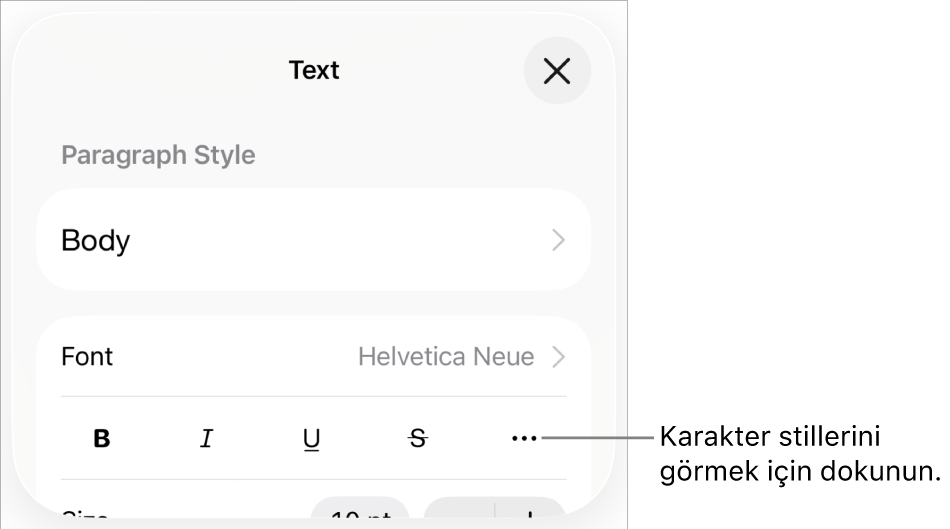
Task: Toggle bold formatting
Action: point(102,438)
